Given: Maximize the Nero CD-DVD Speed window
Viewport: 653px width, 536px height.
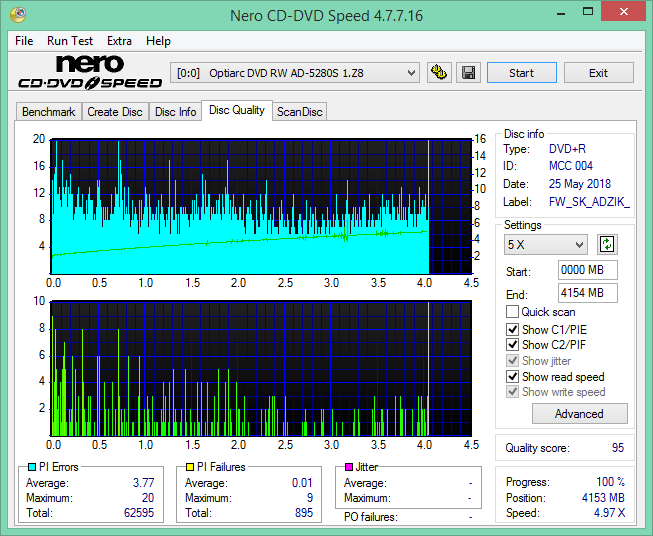Looking at the screenshot, I should (x=588, y=12).
